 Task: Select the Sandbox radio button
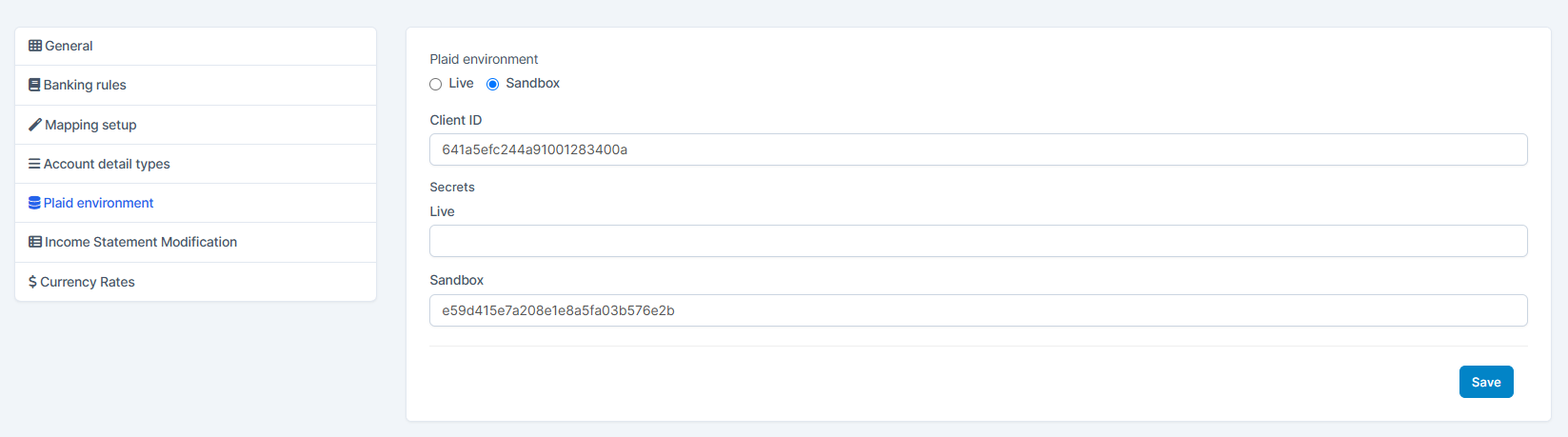493,84
